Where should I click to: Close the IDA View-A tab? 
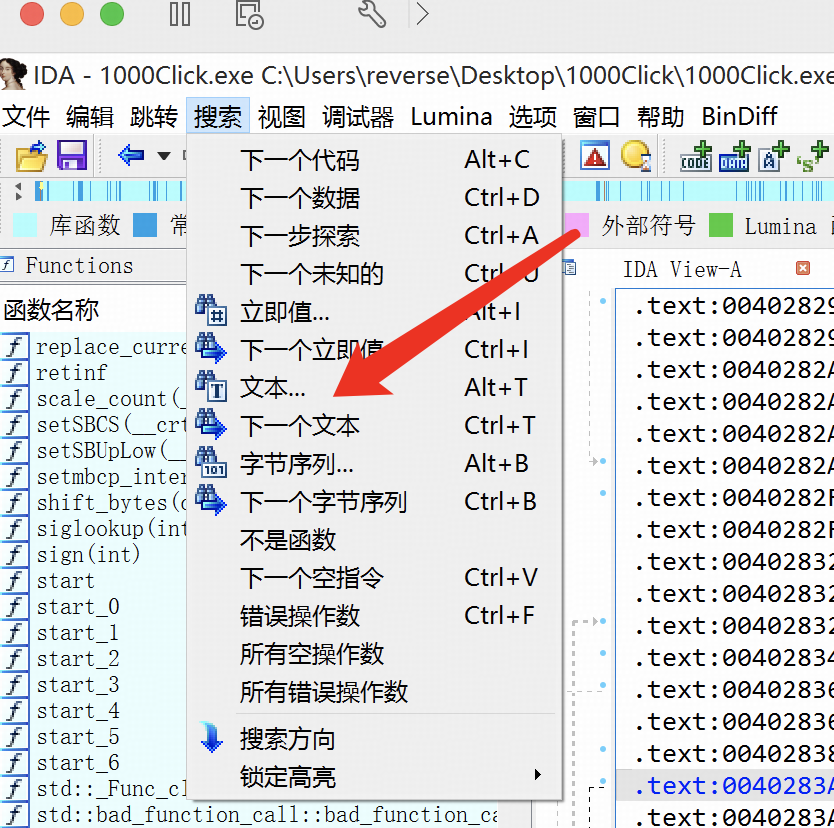[x=802, y=268]
